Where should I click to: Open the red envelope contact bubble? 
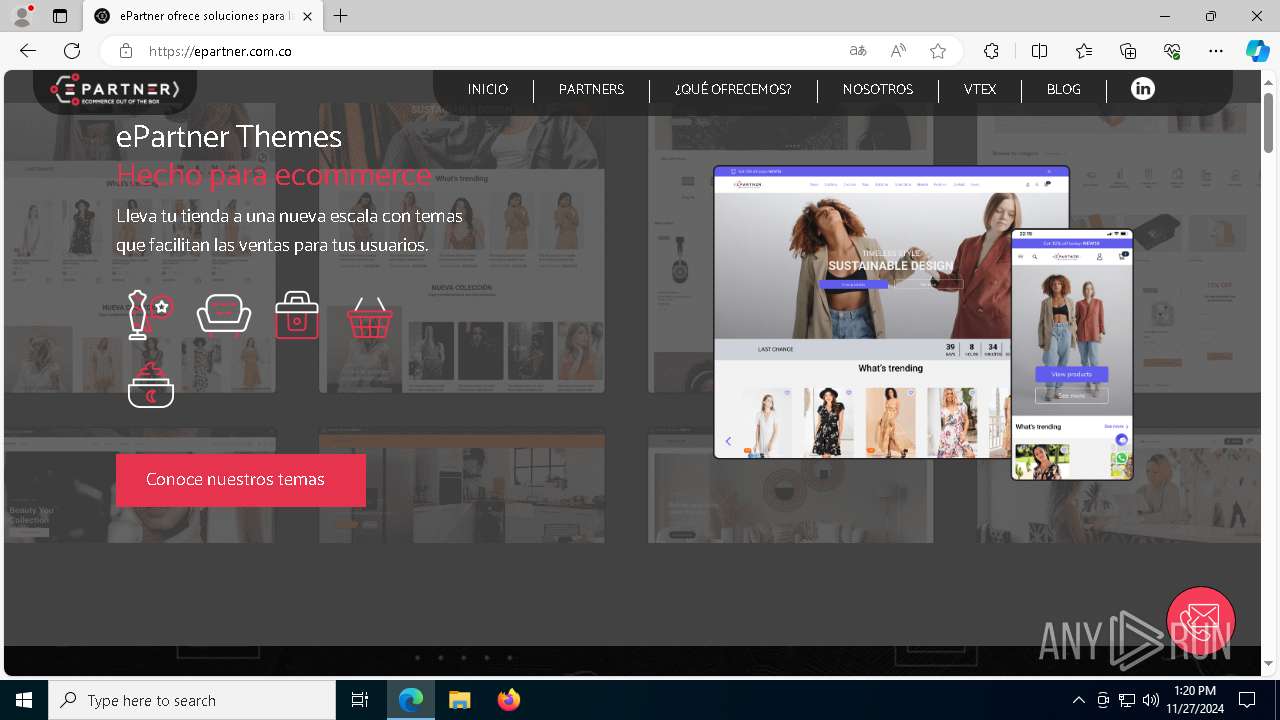click(x=1201, y=621)
